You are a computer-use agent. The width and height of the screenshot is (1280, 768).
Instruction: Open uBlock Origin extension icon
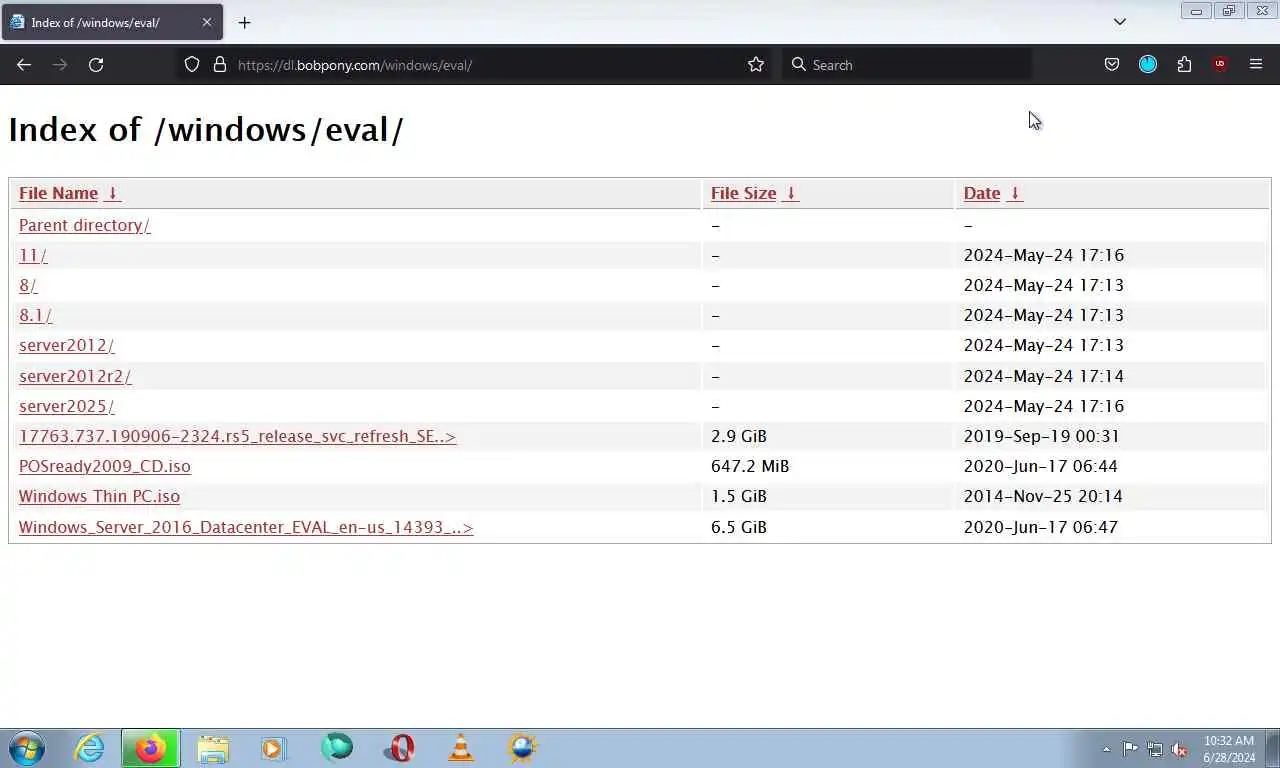pyautogui.click(x=1220, y=64)
